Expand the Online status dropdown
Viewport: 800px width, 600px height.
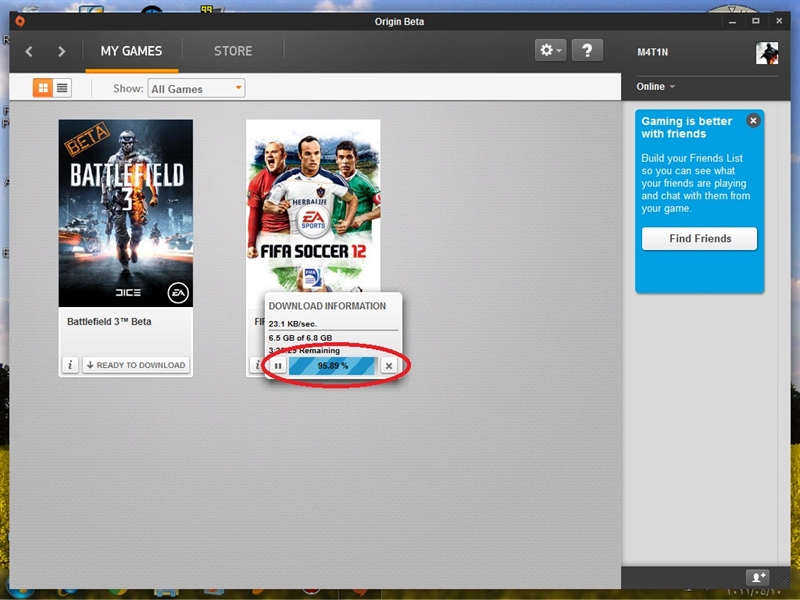(656, 87)
